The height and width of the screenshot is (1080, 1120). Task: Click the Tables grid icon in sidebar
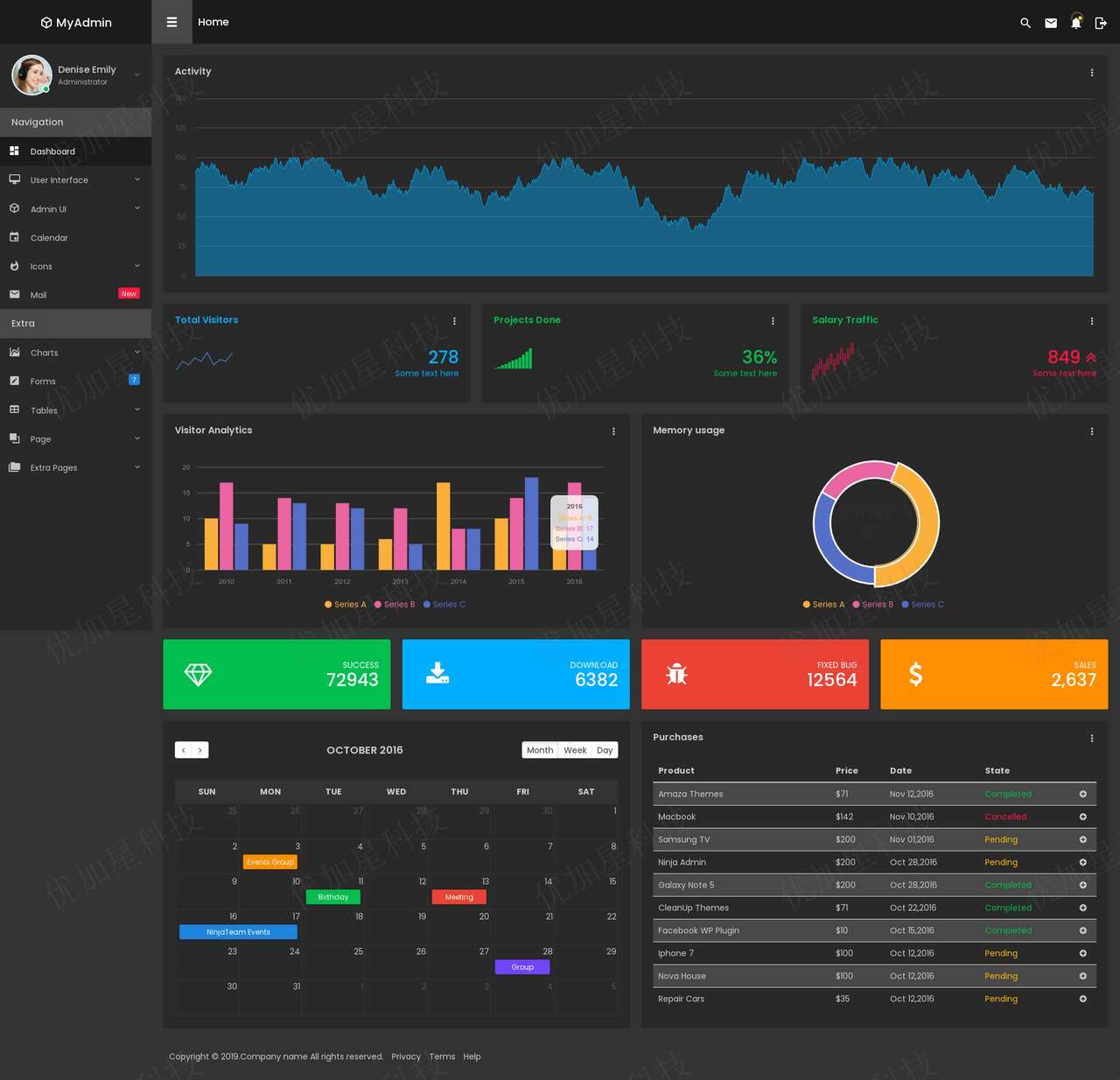coord(14,410)
